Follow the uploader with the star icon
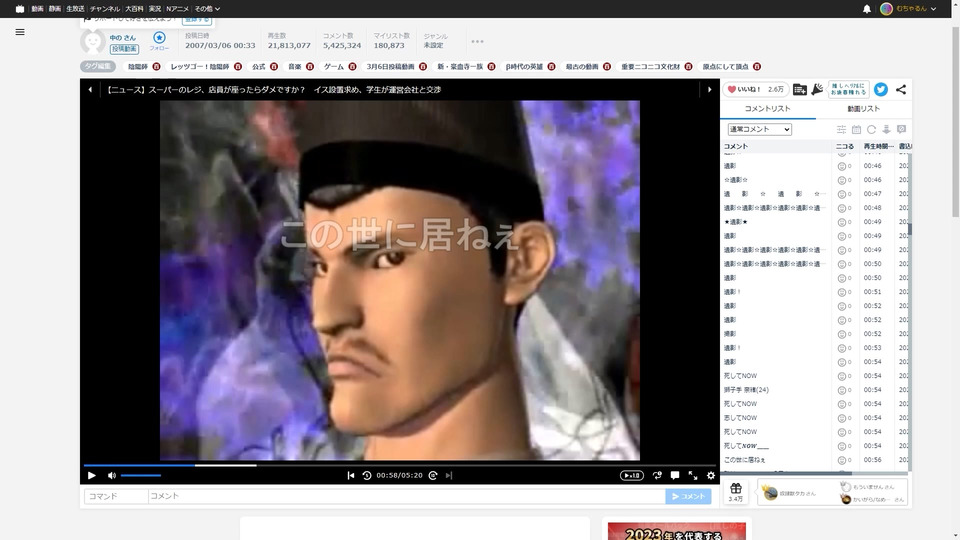960x540 pixels. coord(159,40)
